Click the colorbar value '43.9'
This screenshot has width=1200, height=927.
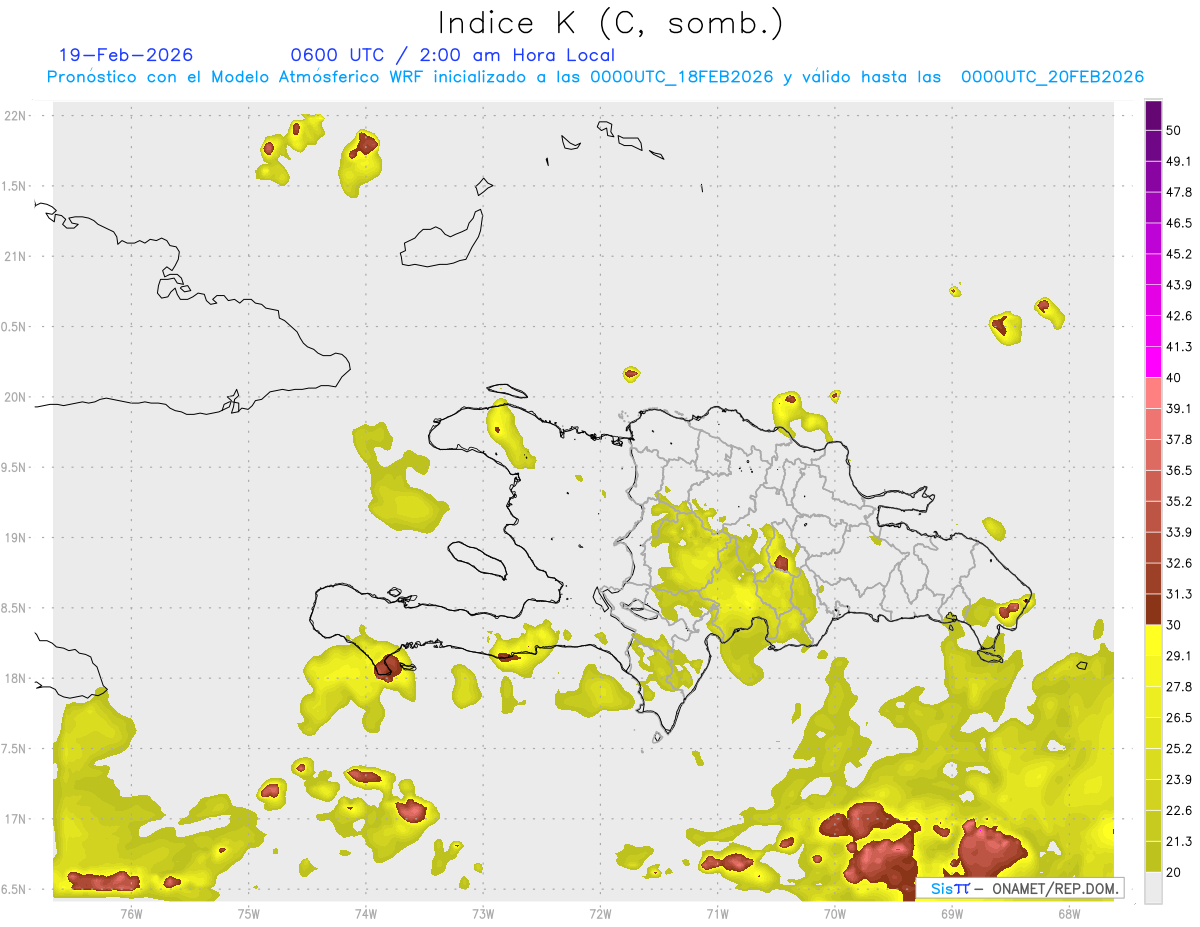pos(1179,285)
